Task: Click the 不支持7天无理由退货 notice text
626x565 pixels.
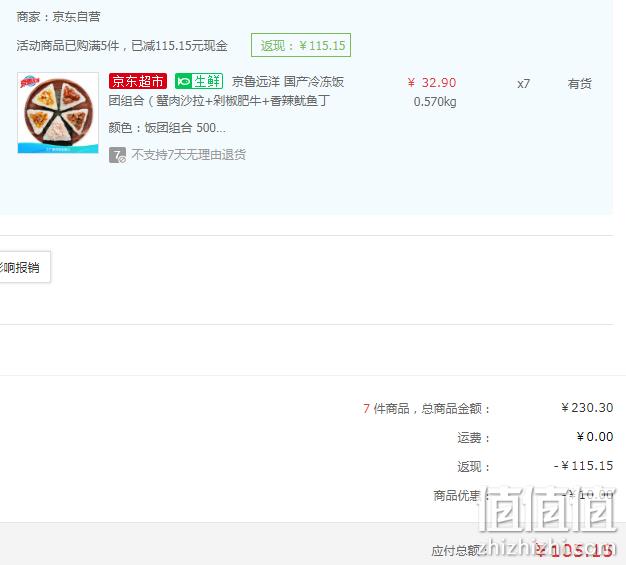Action: tap(188, 155)
